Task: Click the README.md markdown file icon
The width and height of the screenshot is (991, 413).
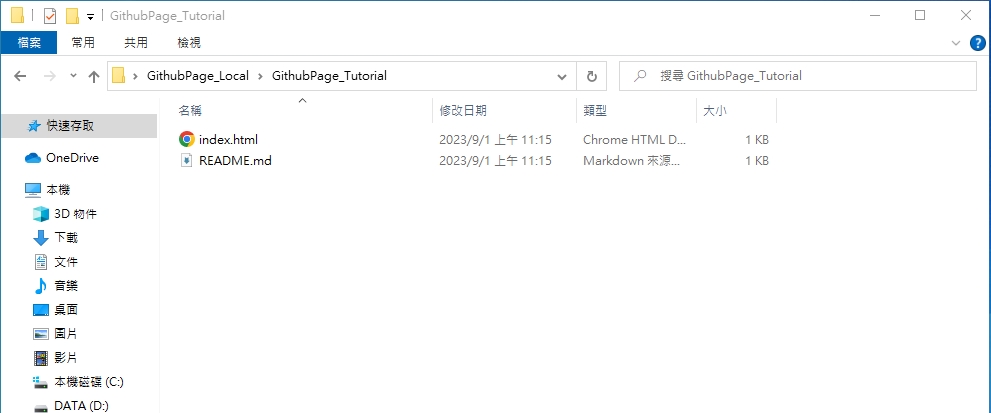Action: pyautogui.click(x=186, y=160)
